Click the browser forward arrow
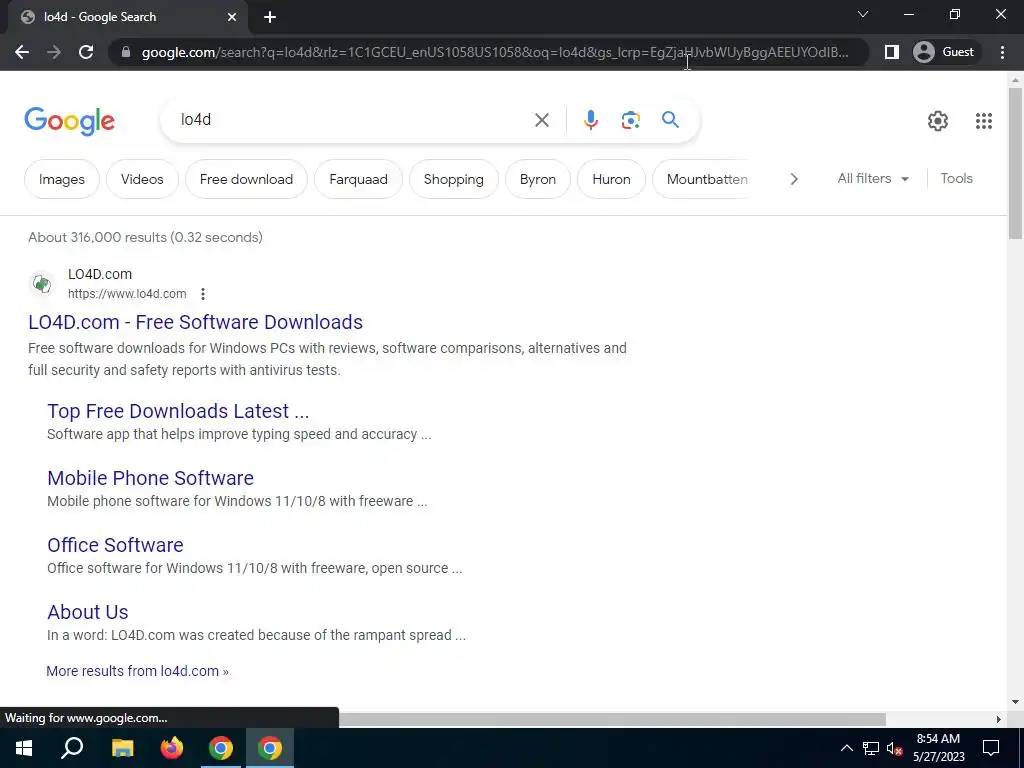Viewport: 1024px width, 768px height. tap(54, 52)
